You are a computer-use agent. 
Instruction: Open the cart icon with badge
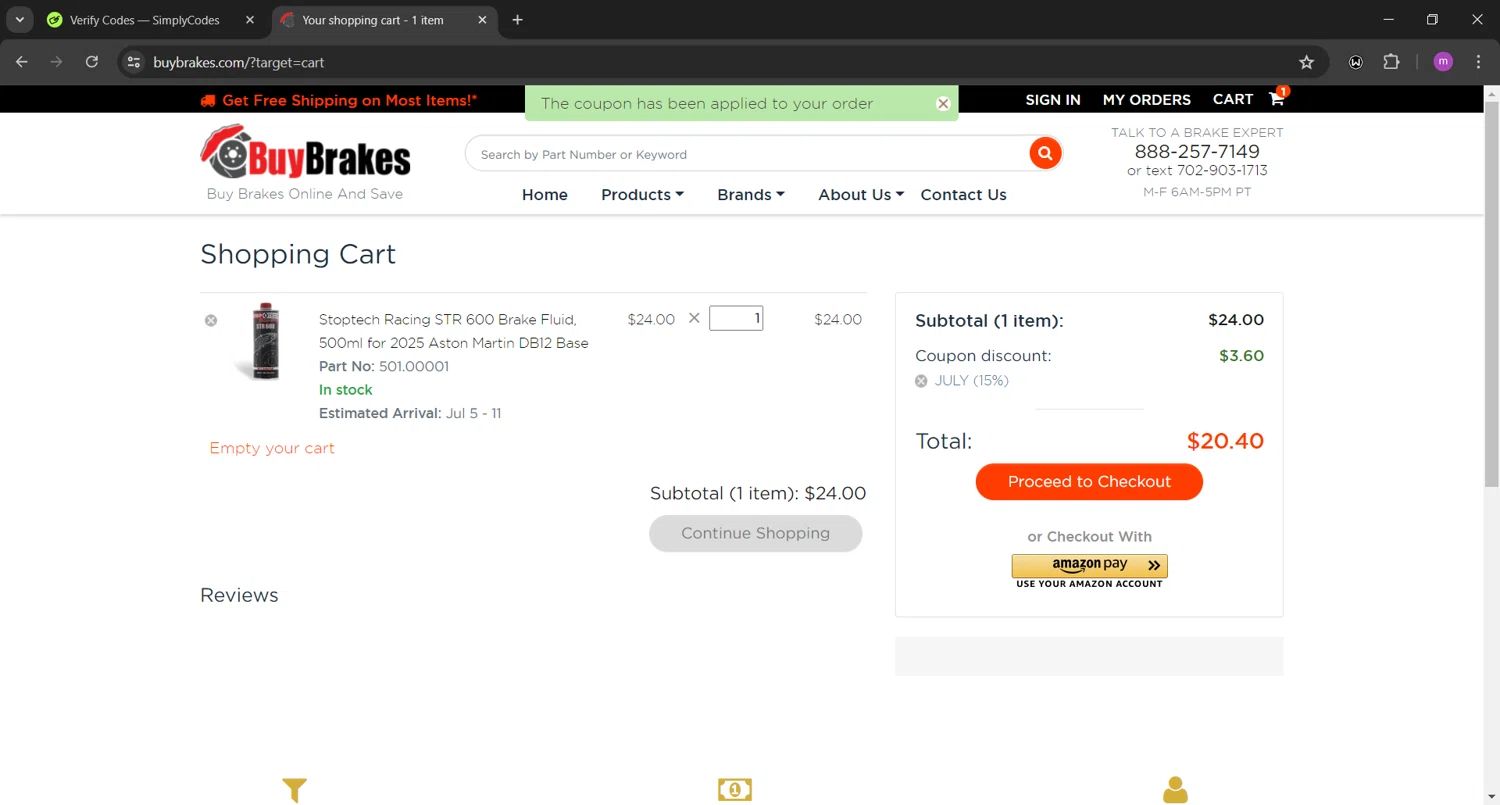pyautogui.click(x=1278, y=98)
